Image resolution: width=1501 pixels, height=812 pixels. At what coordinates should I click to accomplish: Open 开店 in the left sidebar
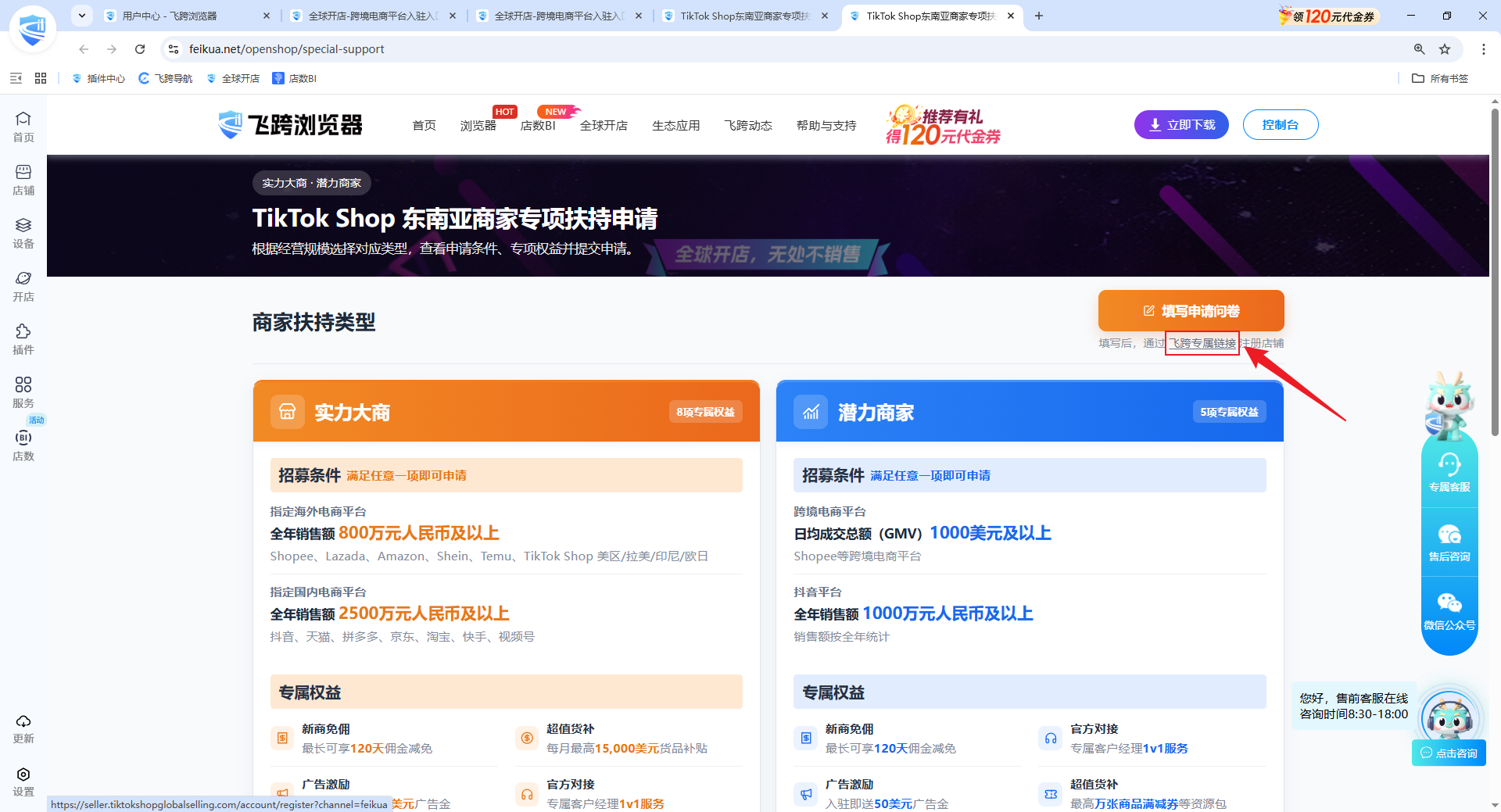[x=23, y=287]
